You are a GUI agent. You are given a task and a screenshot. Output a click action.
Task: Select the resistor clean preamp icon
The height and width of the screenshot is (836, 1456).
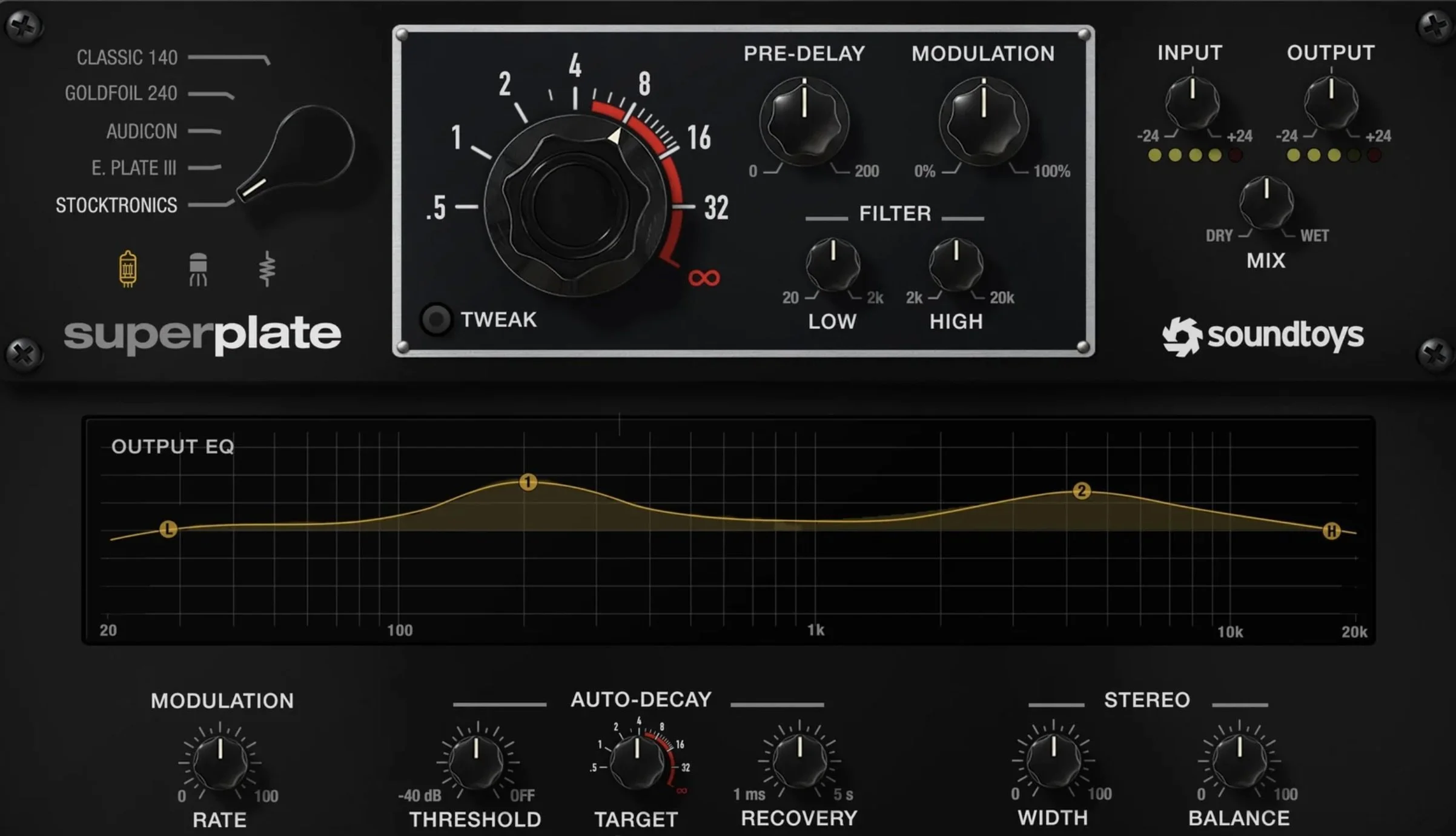(x=267, y=269)
